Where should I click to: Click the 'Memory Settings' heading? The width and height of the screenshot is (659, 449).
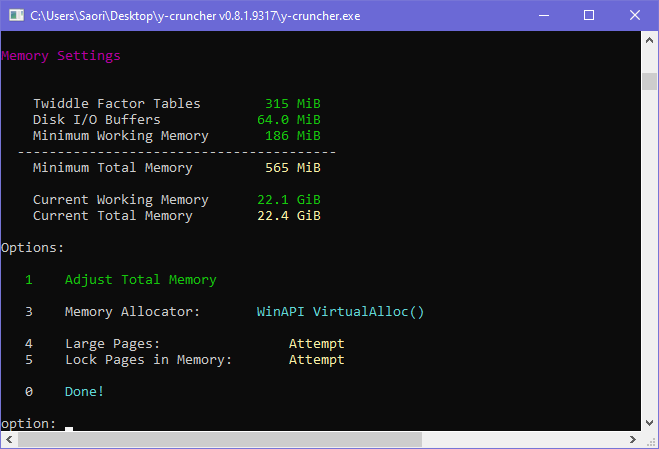coord(61,56)
